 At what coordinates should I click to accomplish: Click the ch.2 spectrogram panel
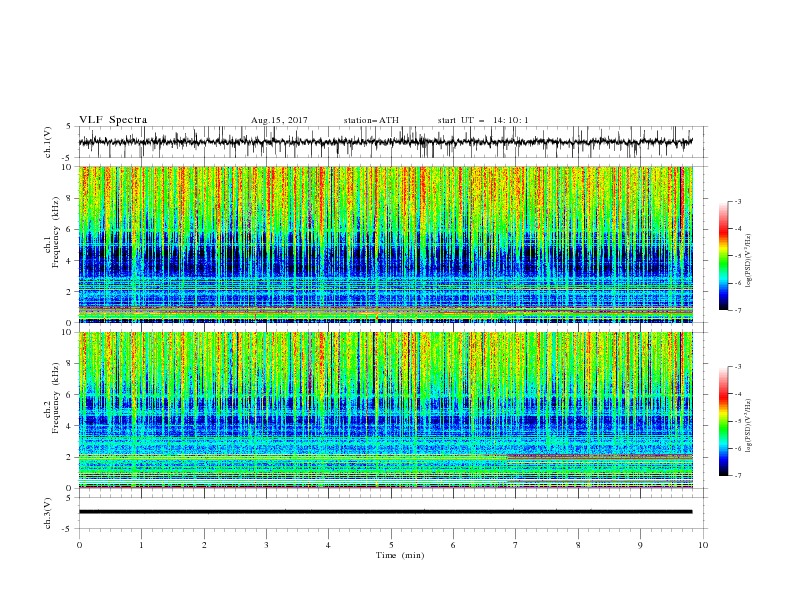[386, 410]
